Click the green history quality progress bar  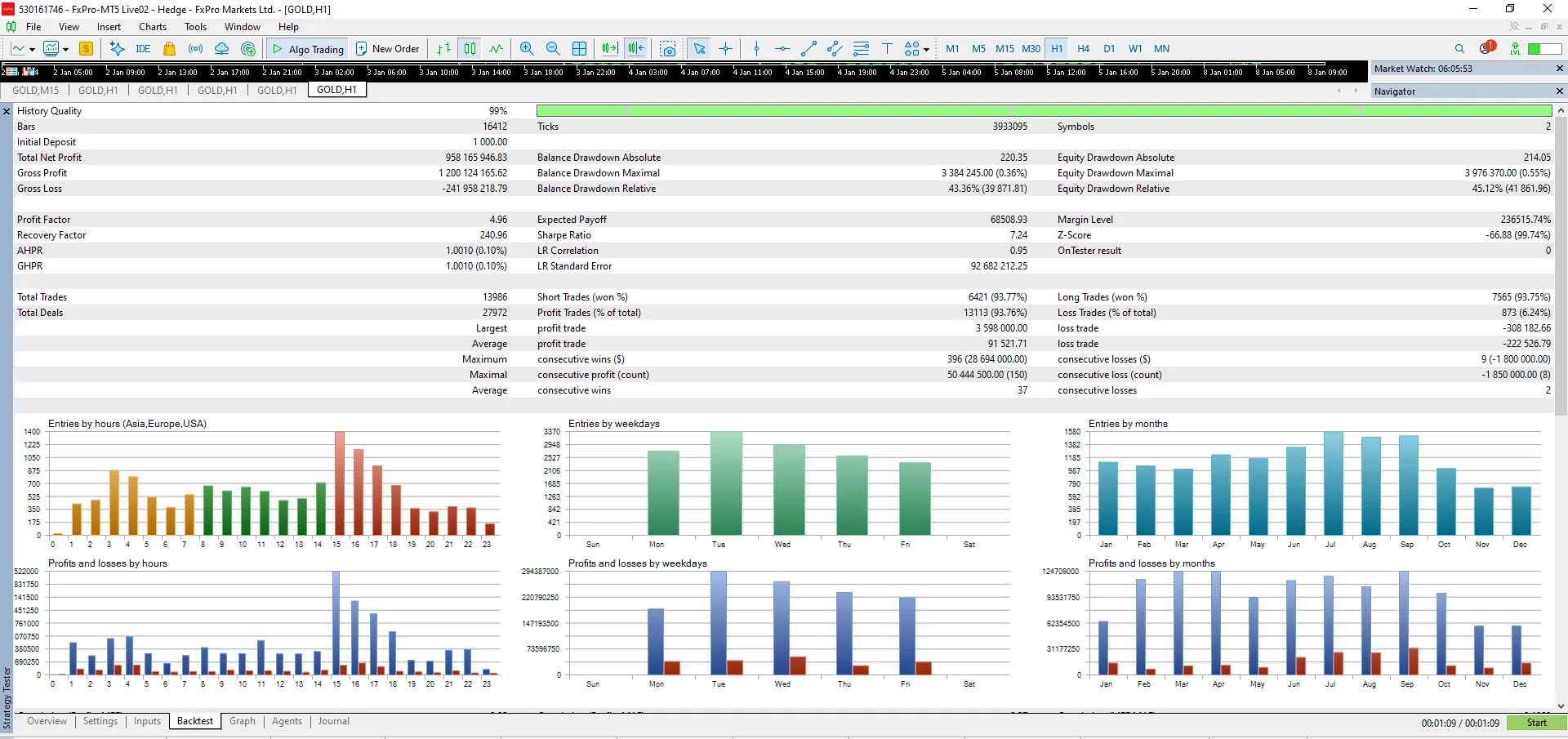pos(1044,110)
